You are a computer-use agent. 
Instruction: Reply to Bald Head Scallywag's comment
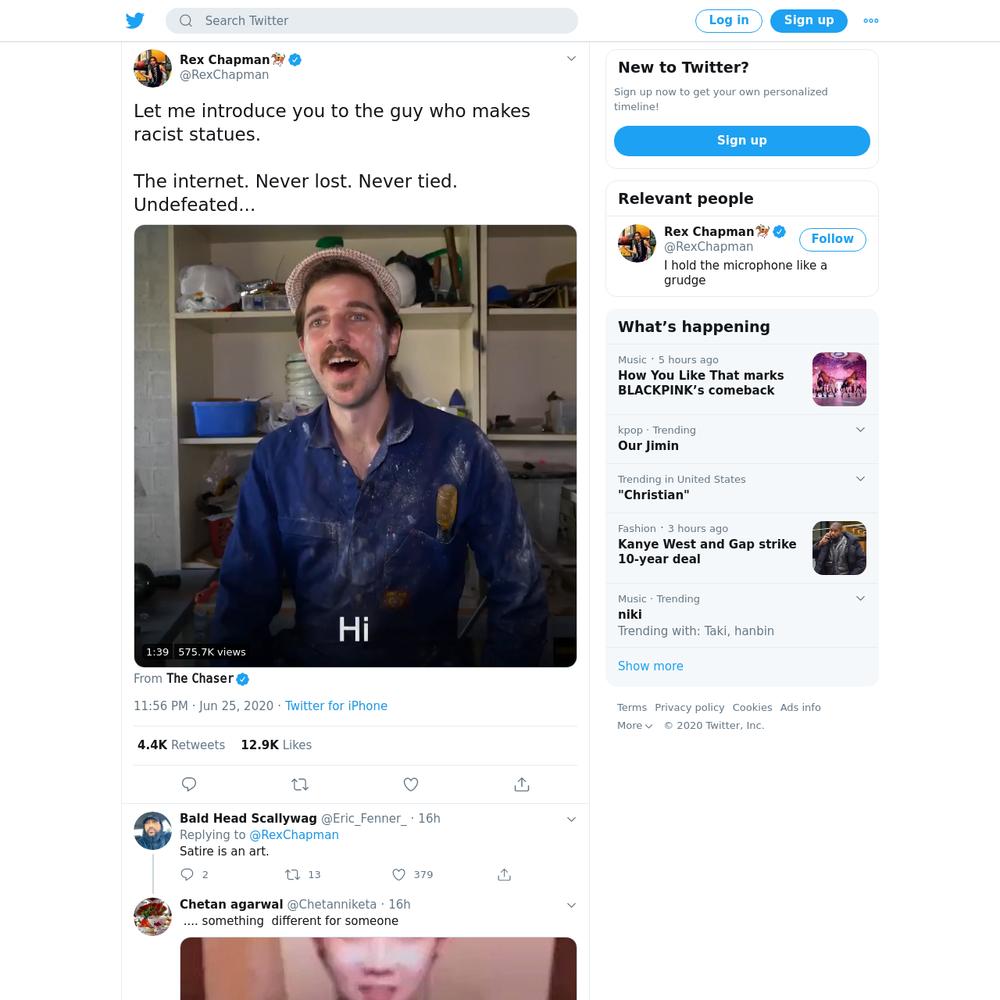click(187, 874)
